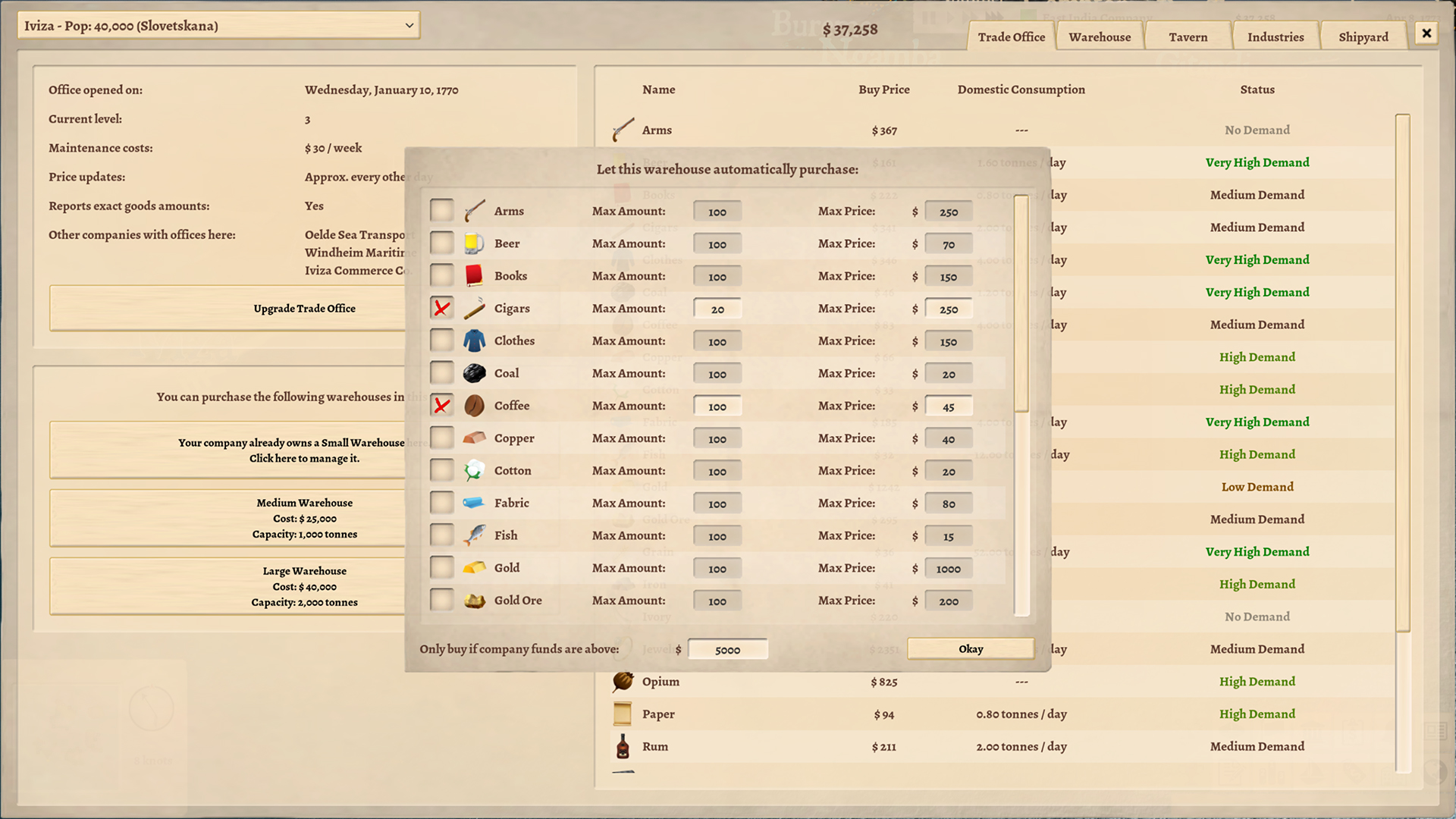Select the Fish icon in the dialog
1456x819 pixels.
(x=474, y=534)
